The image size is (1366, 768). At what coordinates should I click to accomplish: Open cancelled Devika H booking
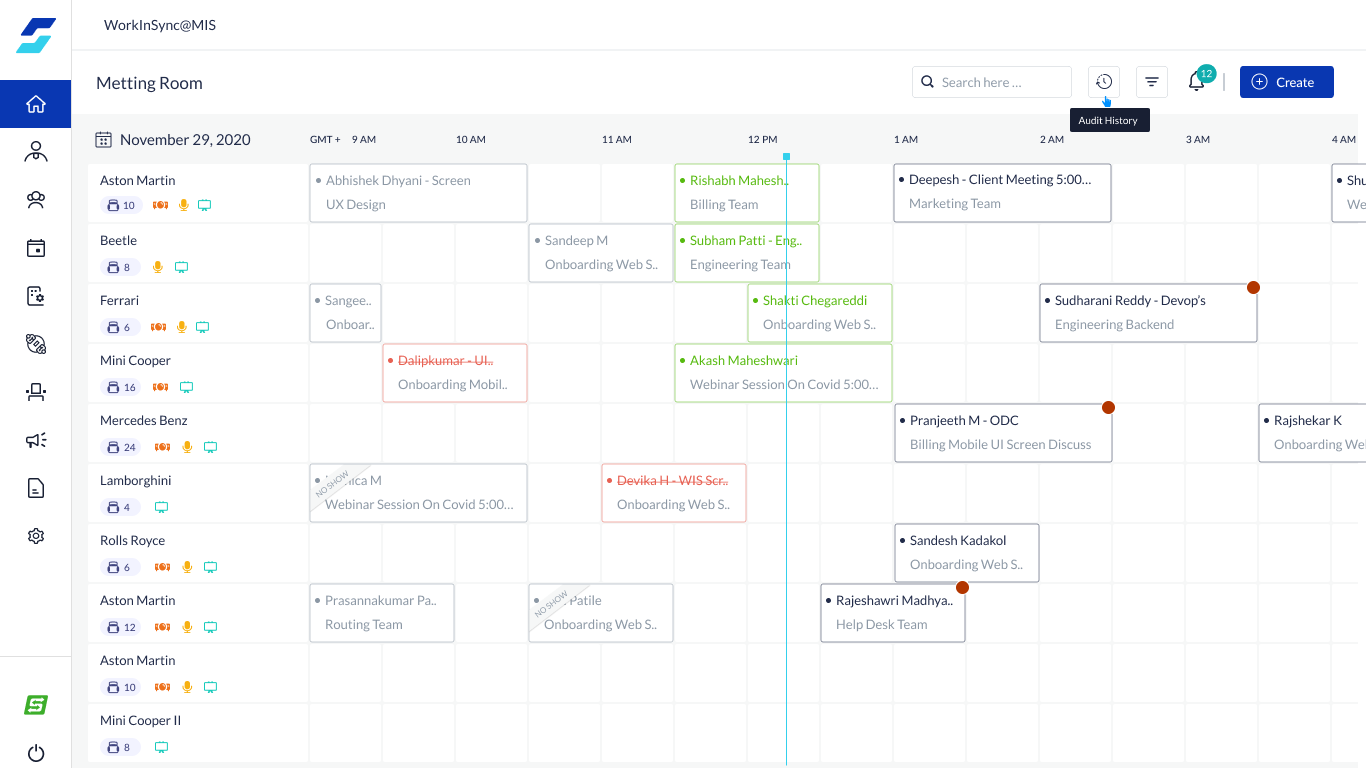point(674,493)
